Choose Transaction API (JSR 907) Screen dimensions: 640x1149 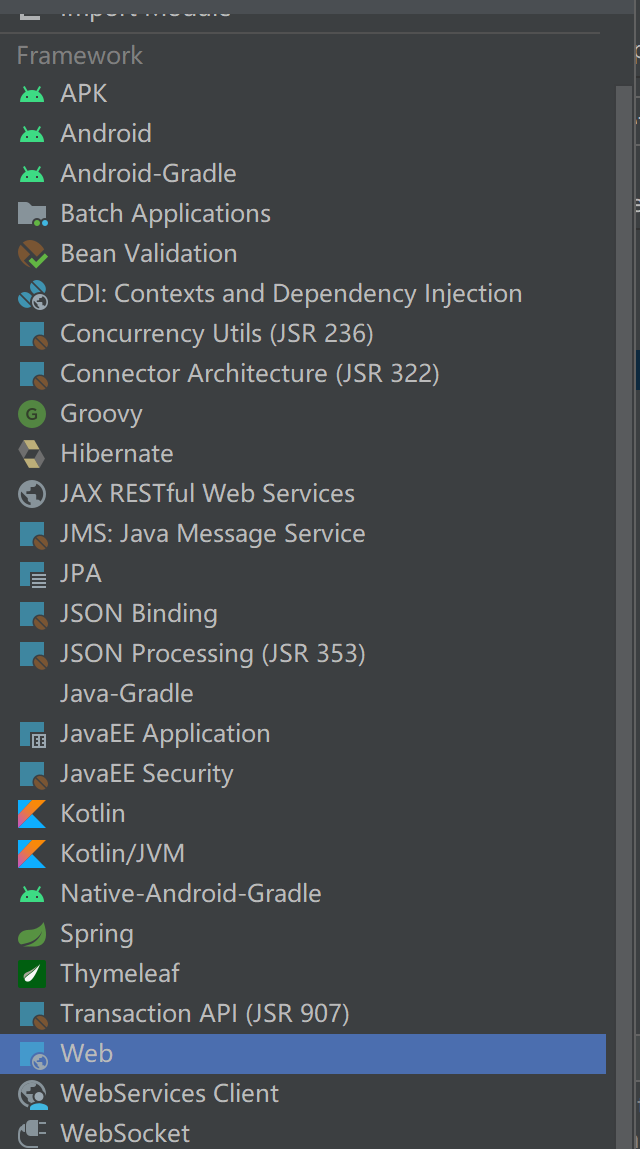point(303,1014)
